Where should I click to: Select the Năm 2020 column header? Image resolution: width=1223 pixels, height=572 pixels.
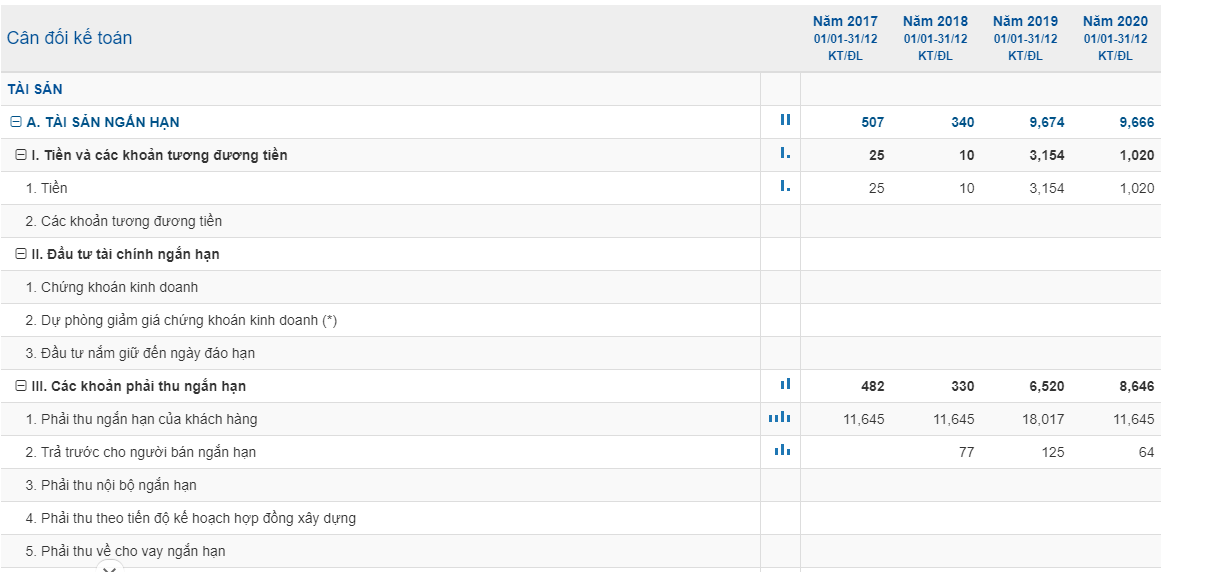pyautogui.click(x=1115, y=21)
